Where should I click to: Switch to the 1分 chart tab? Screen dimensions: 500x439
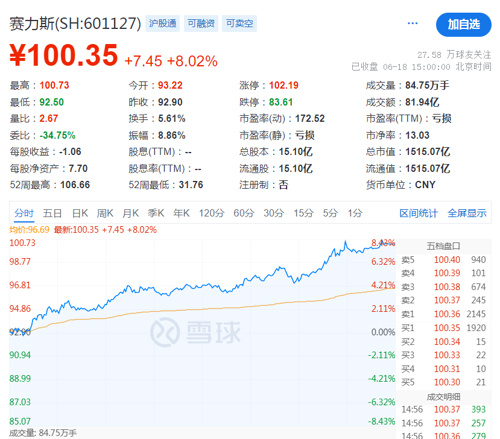click(x=355, y=213)
